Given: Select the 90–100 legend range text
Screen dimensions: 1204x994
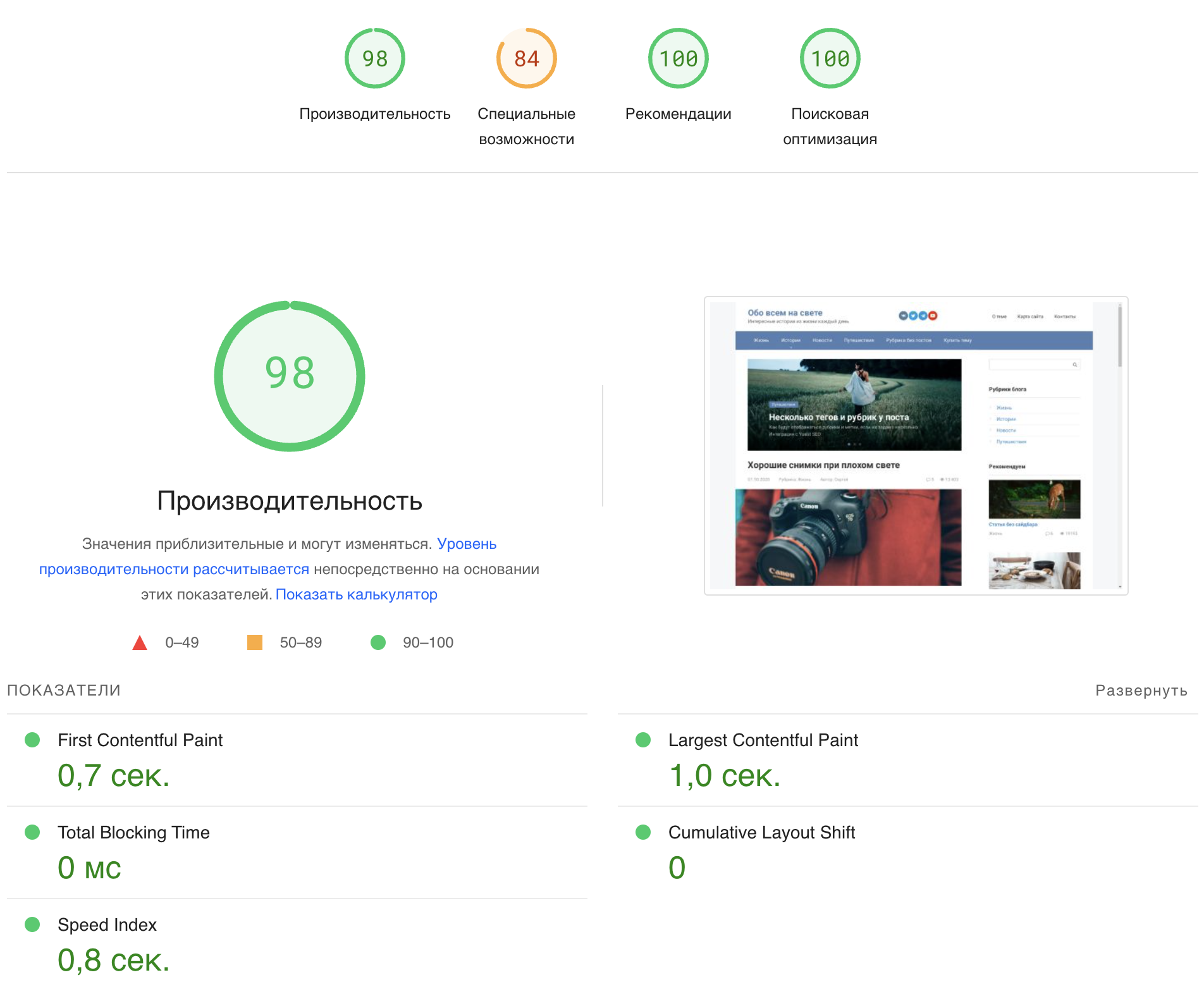Looking at the screenshot, I should coord(428,642).
